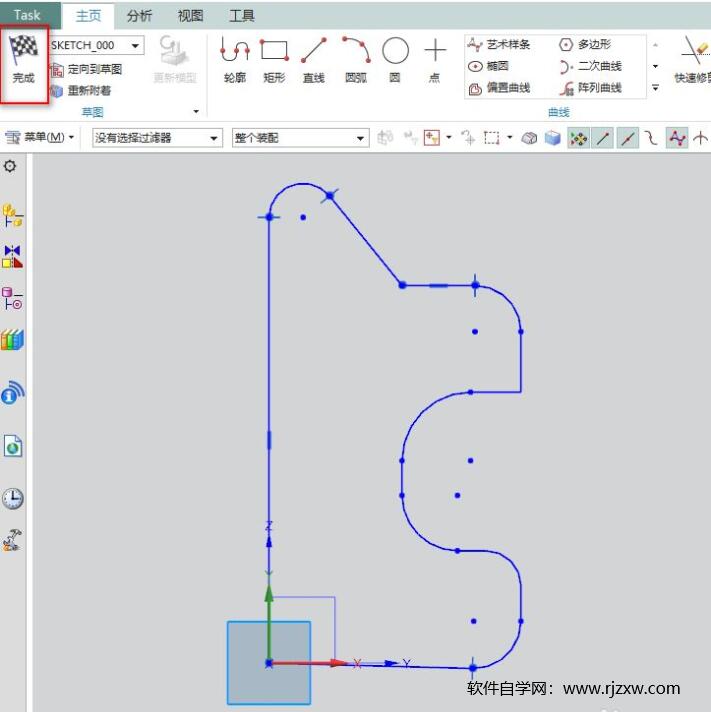Select the 圆 circle tool
Image resolution: width=711 pixels, height=712 pixels.
(x=395, y=59)
